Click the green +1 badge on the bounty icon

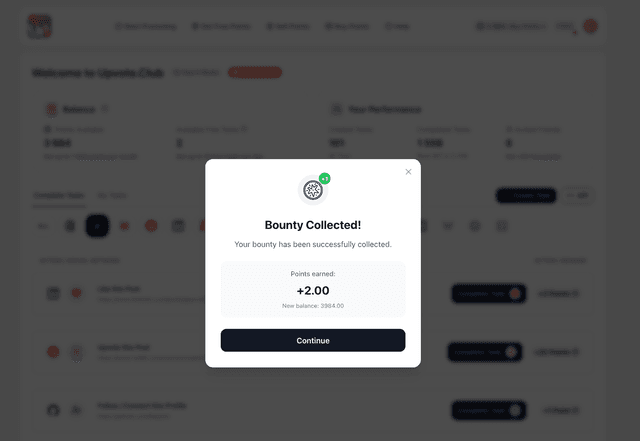coord(324,178)
